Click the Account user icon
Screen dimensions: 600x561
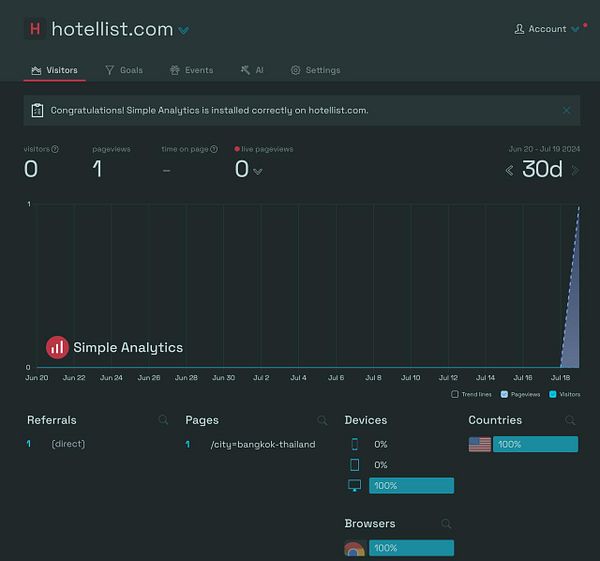pos(519,29)
